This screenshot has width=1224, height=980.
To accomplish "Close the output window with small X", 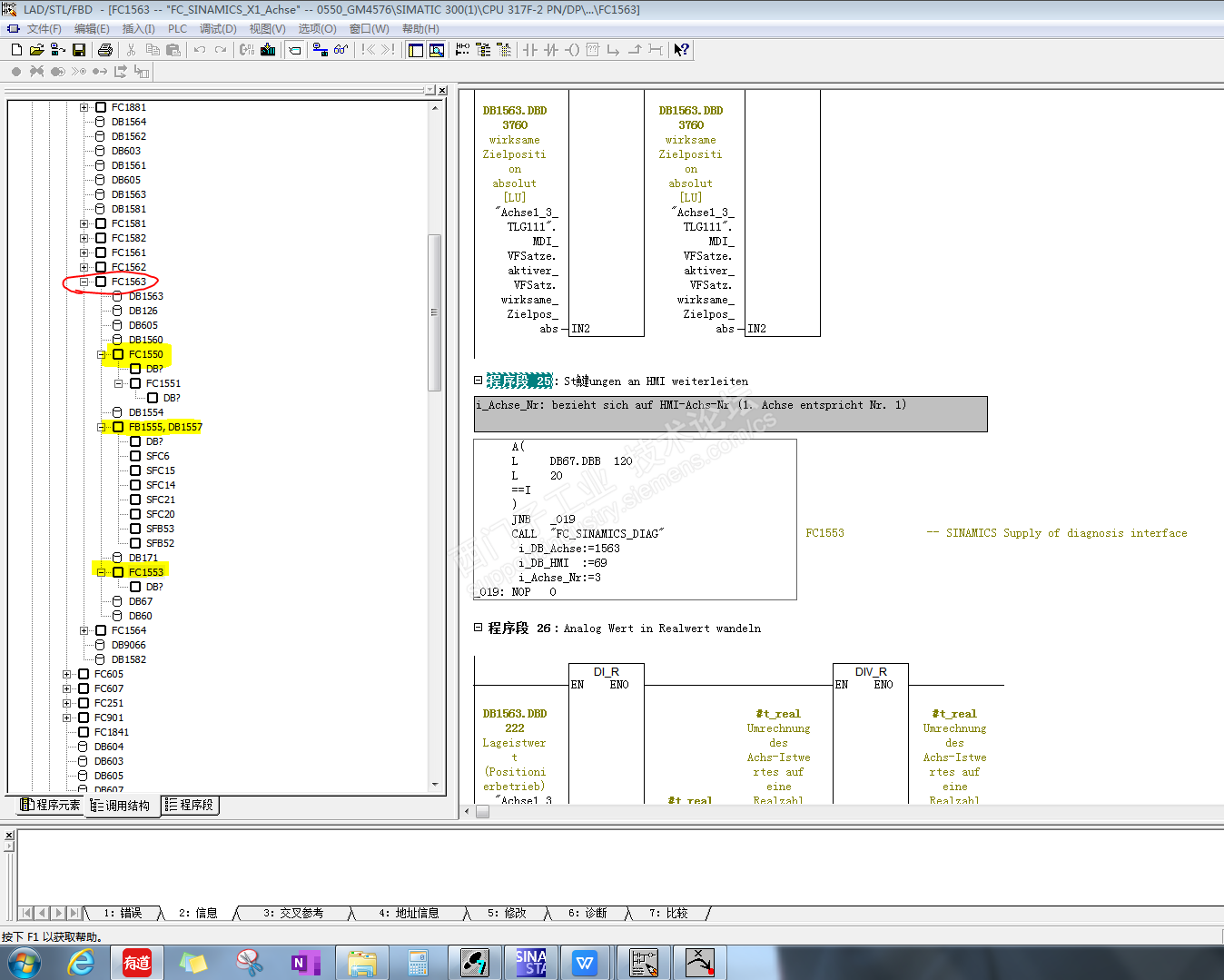I will tap(8, 835).
